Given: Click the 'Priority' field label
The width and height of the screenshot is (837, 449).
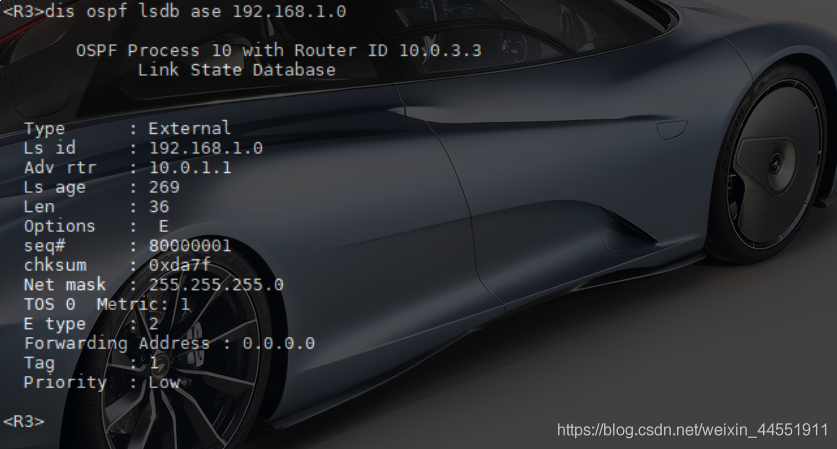Looking at the screenshot, I should tap(65, 383).
